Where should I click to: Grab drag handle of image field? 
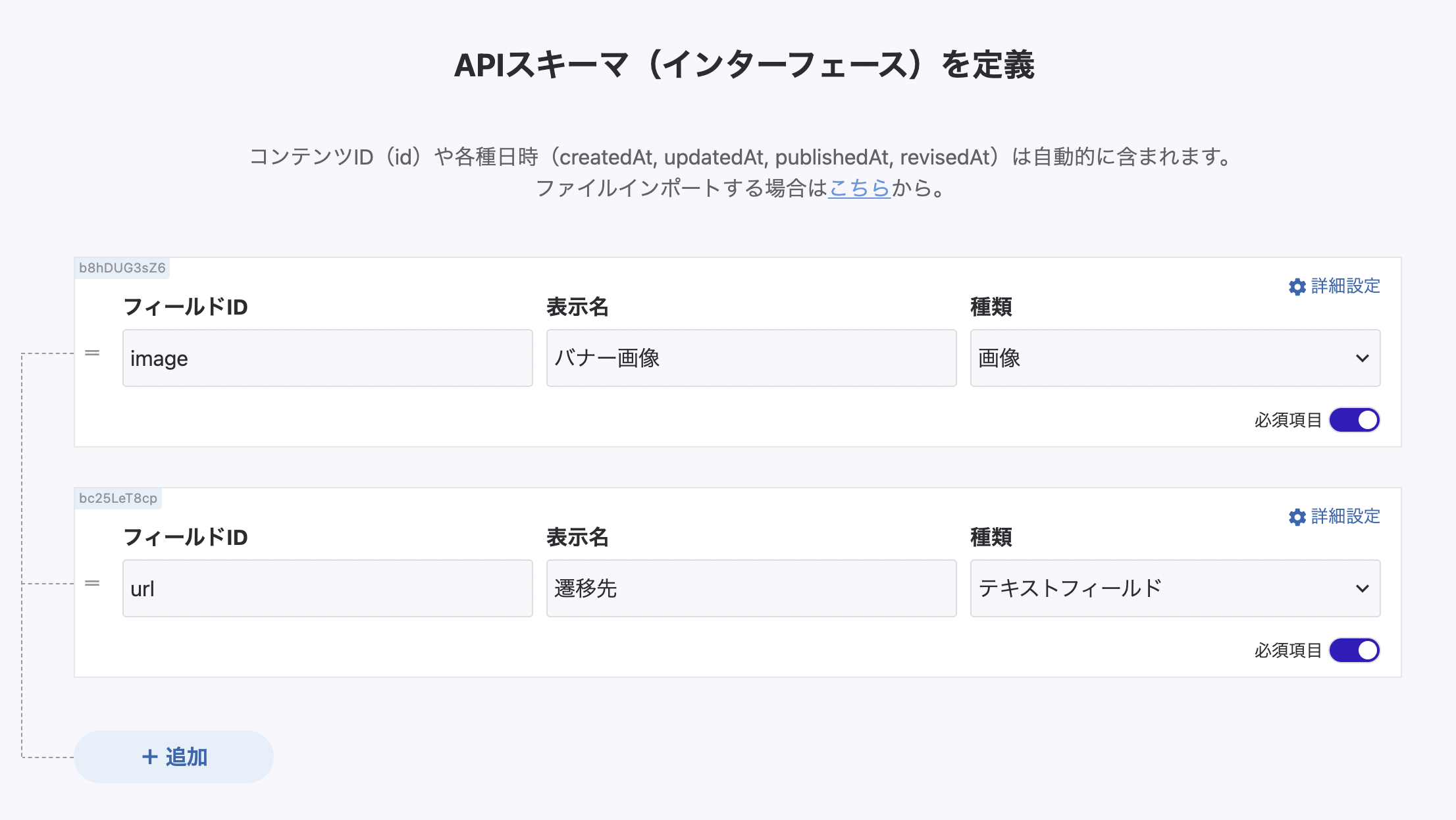[x=92, y=353]
